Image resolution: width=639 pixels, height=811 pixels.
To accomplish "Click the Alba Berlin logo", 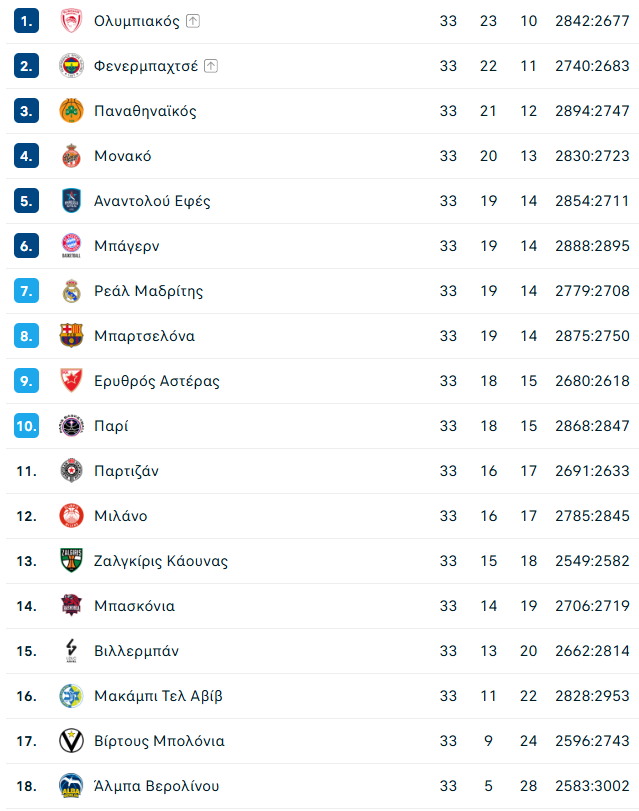I will click(x=71, y=786).
